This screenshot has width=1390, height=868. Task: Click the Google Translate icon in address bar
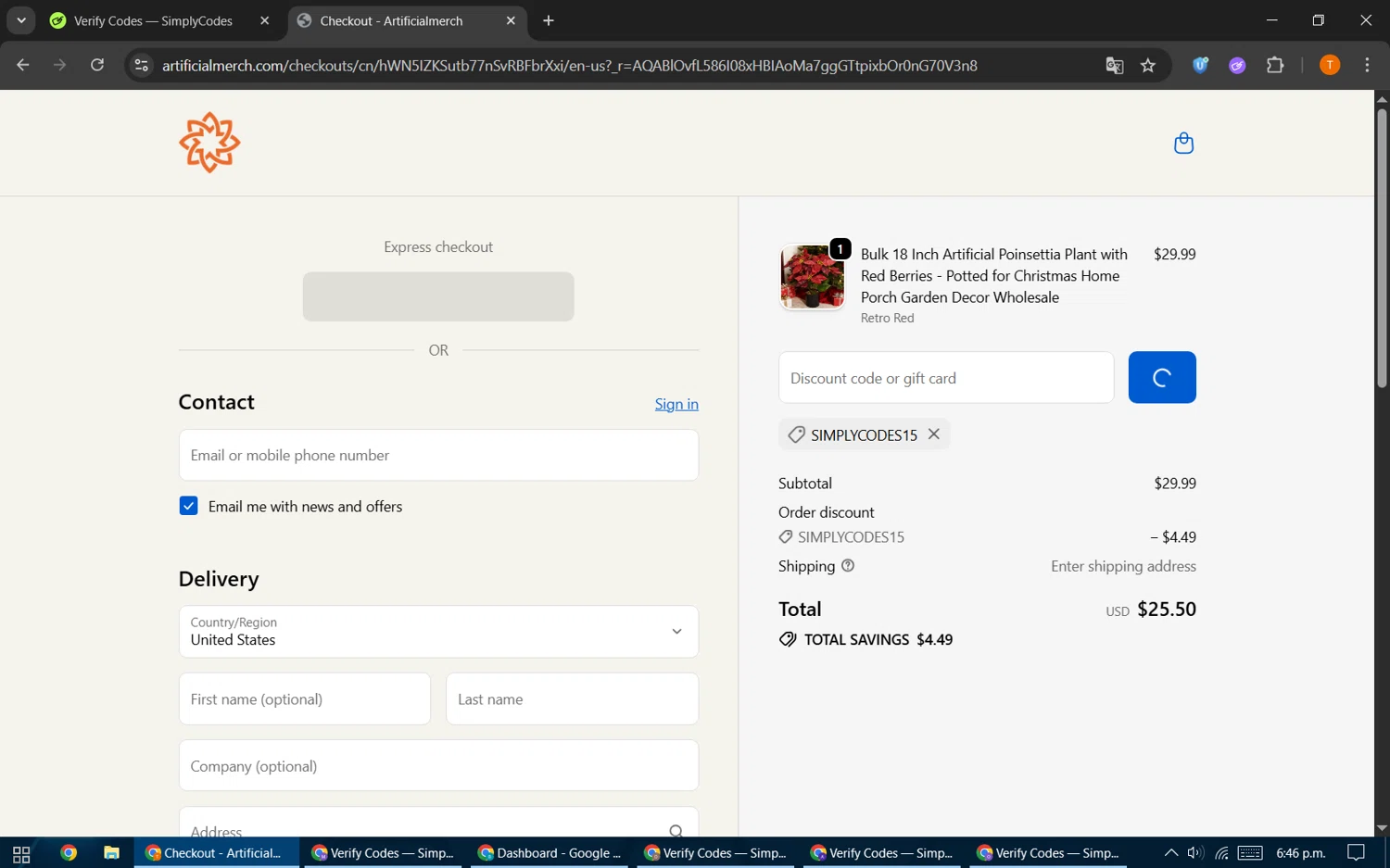click(x=1115, y=65)
